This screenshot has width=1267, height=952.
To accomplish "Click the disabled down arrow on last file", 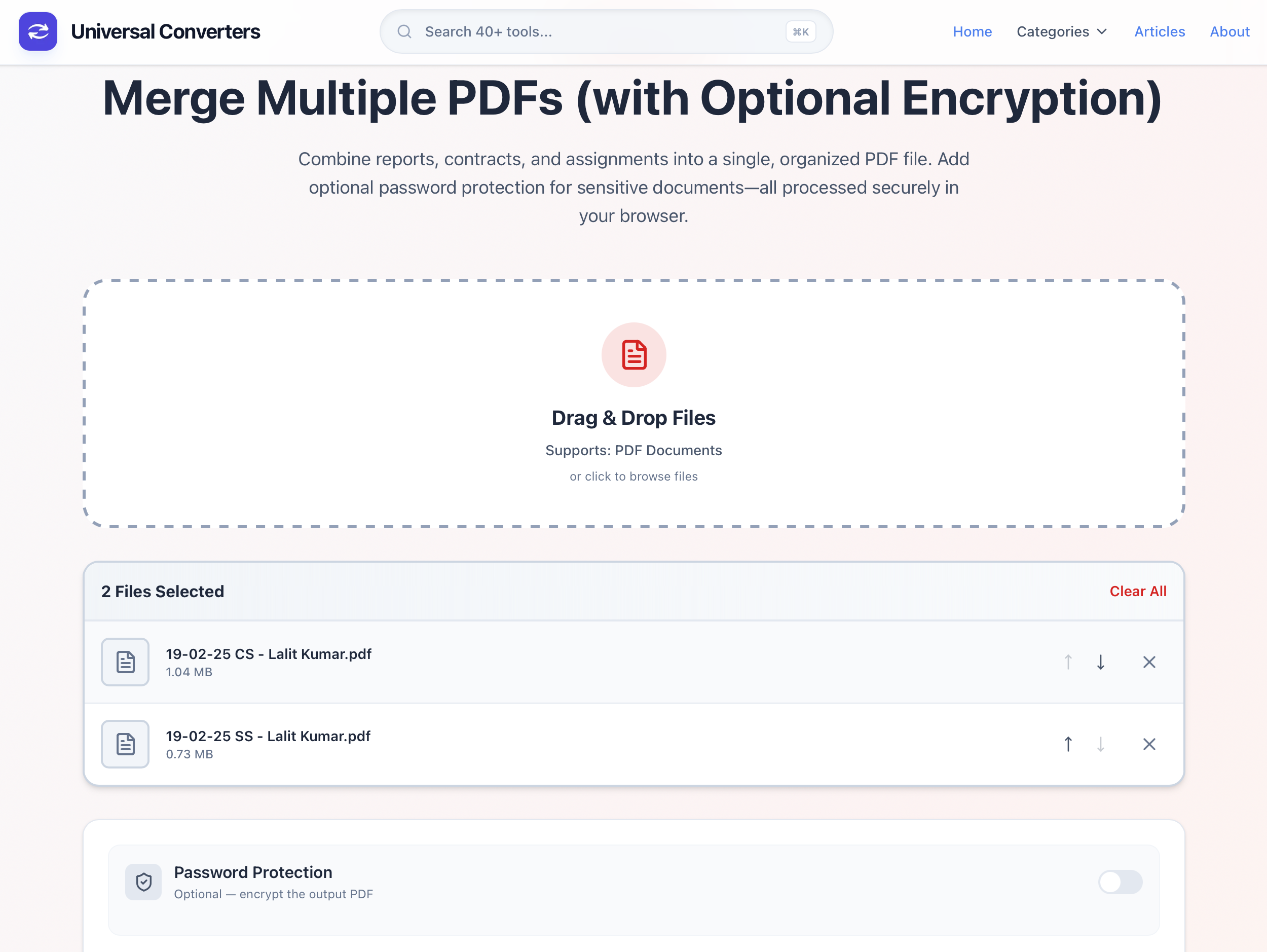I will [1100, 744].
